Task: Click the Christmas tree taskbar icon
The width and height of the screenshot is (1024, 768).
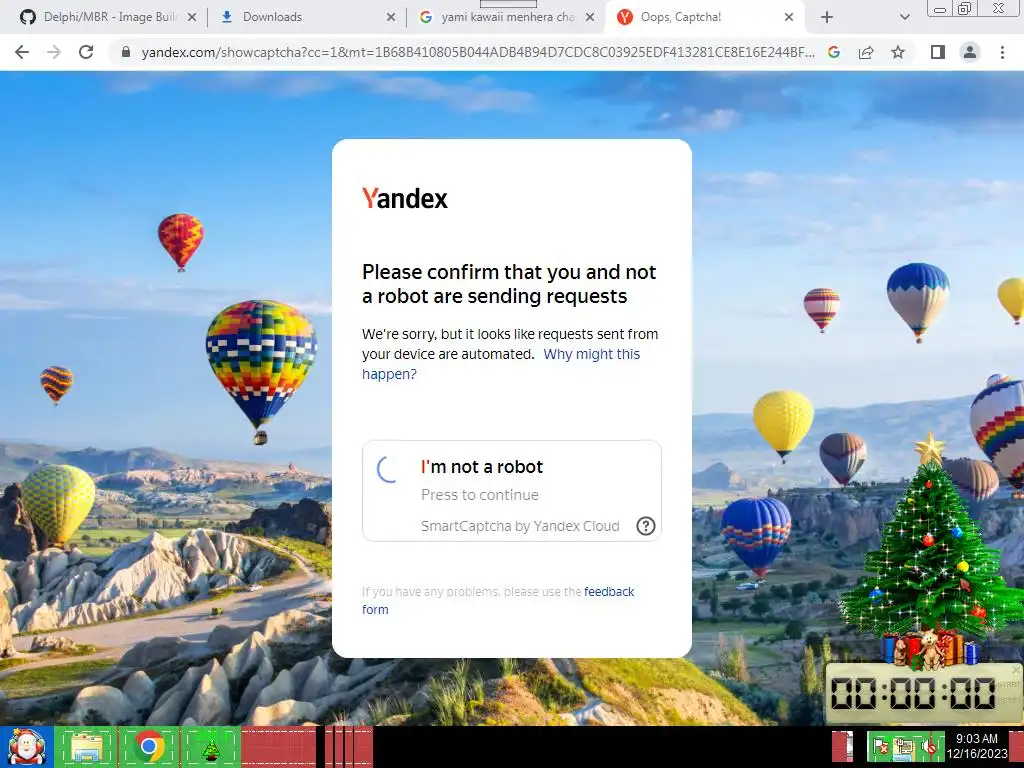Action: coord(210,746)
